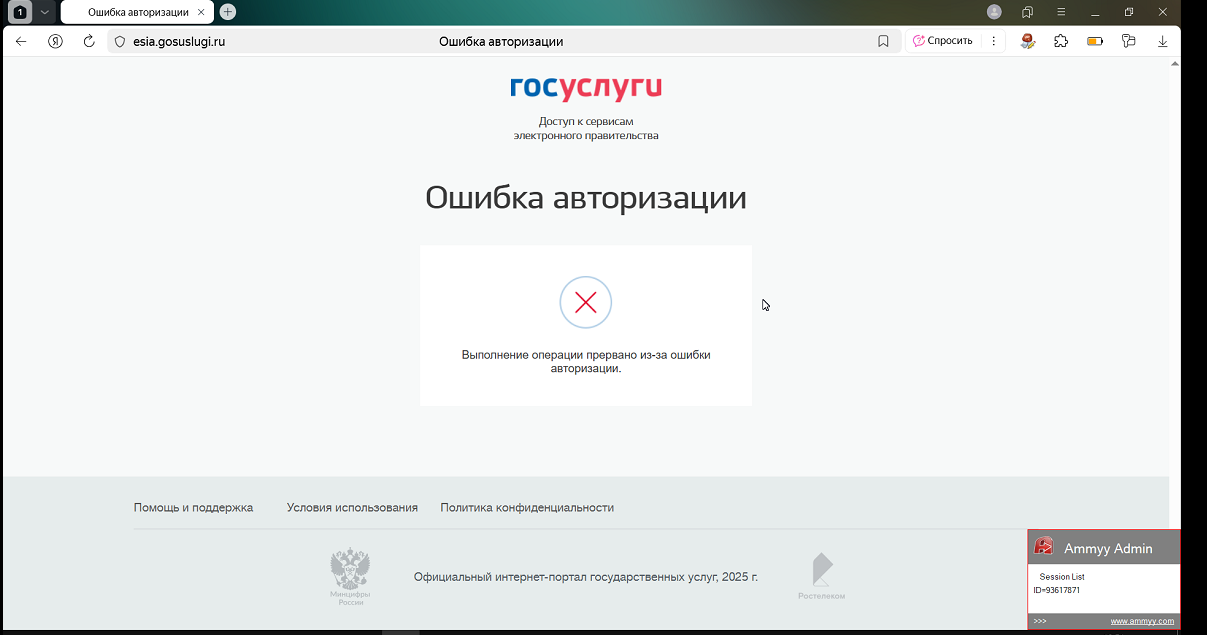This screenshot has height=635, width=1207.
Task: Close the Ошибка авторизации tab
Action: click(201, 12)
